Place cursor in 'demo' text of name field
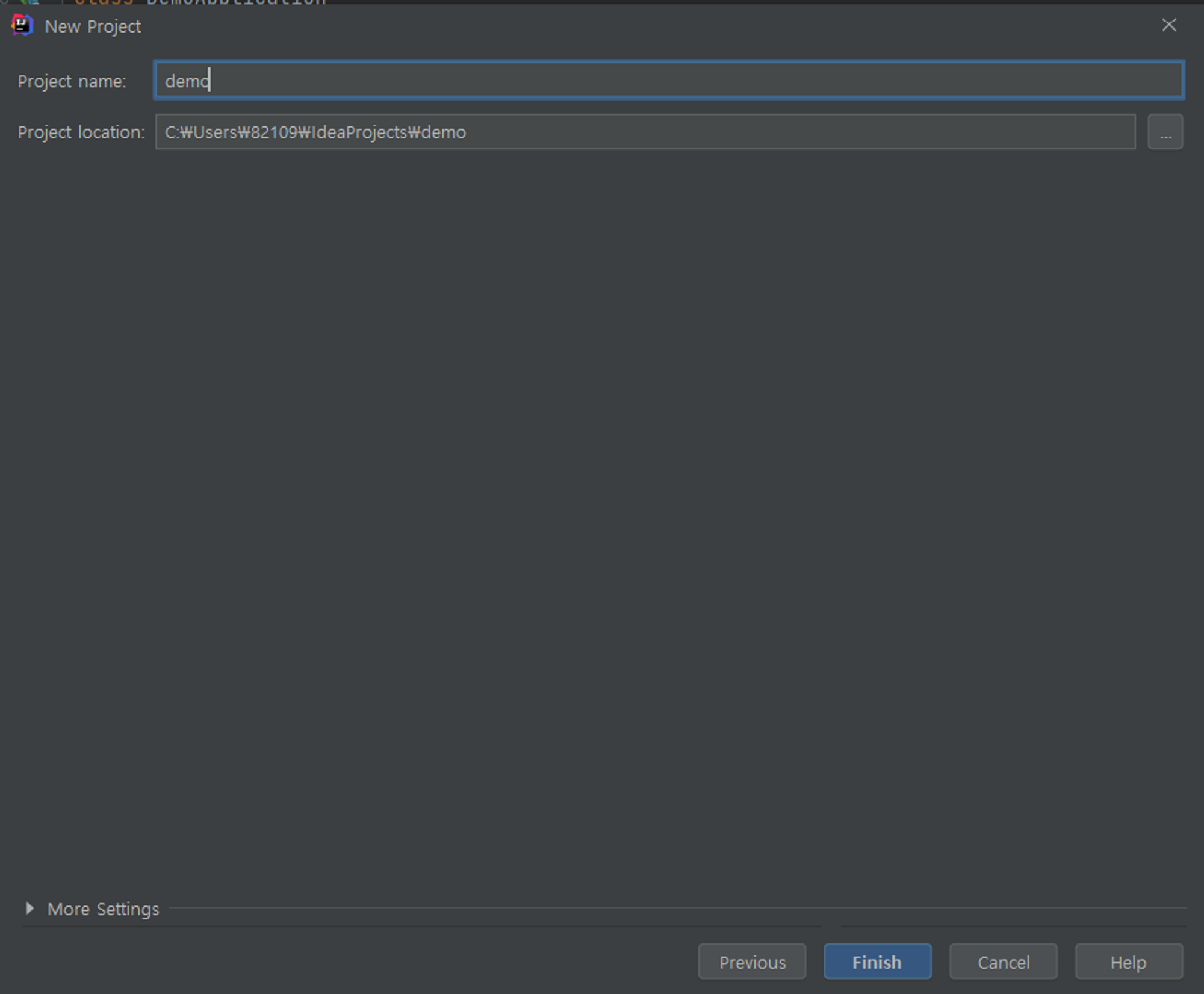This screenshot has width=1204, height=994. (185, 81)
